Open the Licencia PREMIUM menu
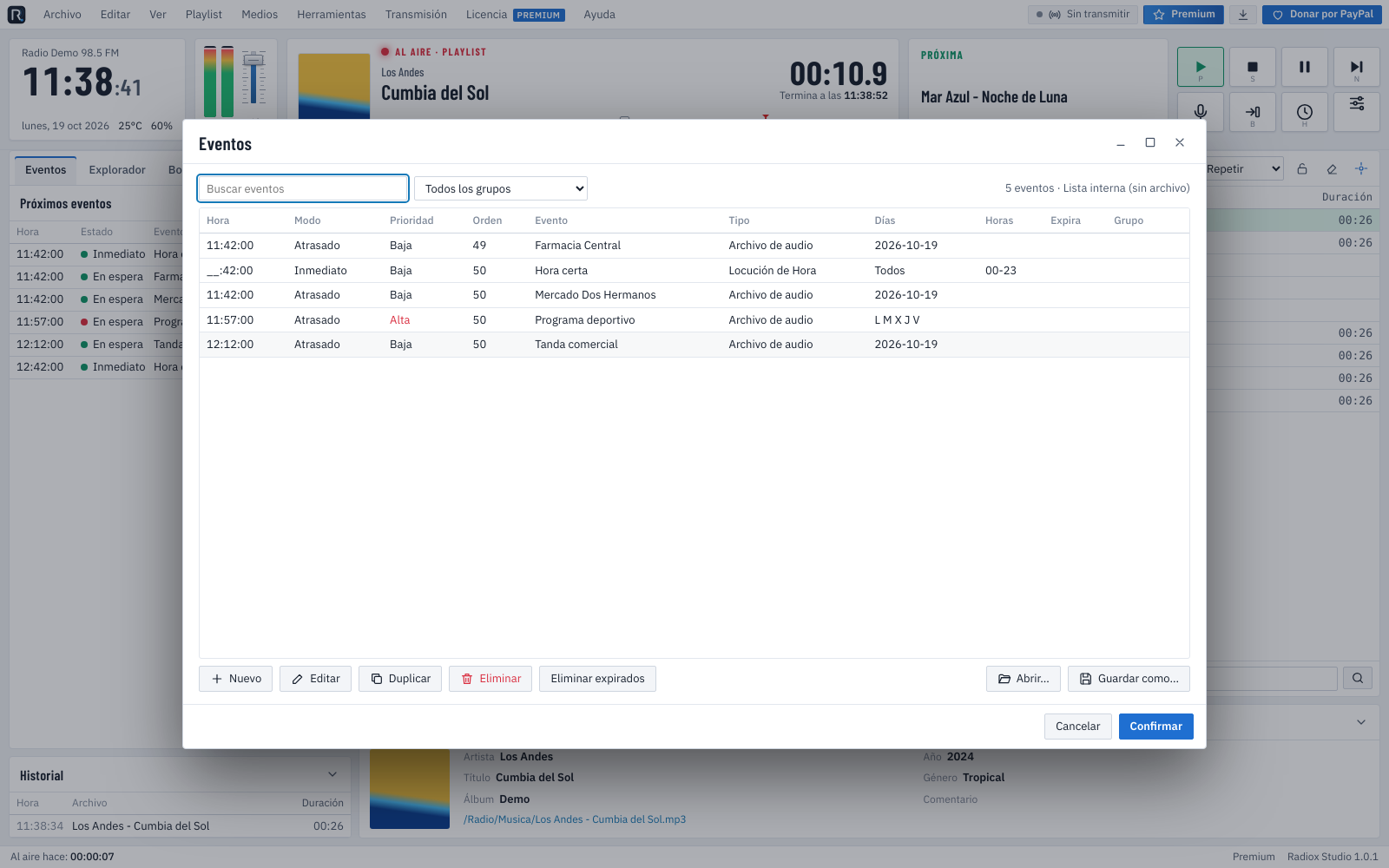 pyautogui.click(x=515, y=15)
